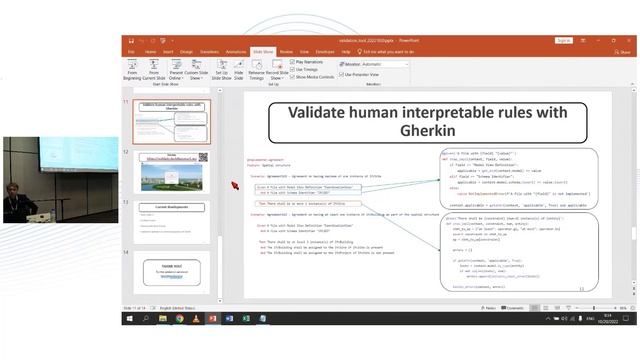Click the Redo icon in the title bar
Image resolution: width=640 pixels, height=360 pixels.
153,41
